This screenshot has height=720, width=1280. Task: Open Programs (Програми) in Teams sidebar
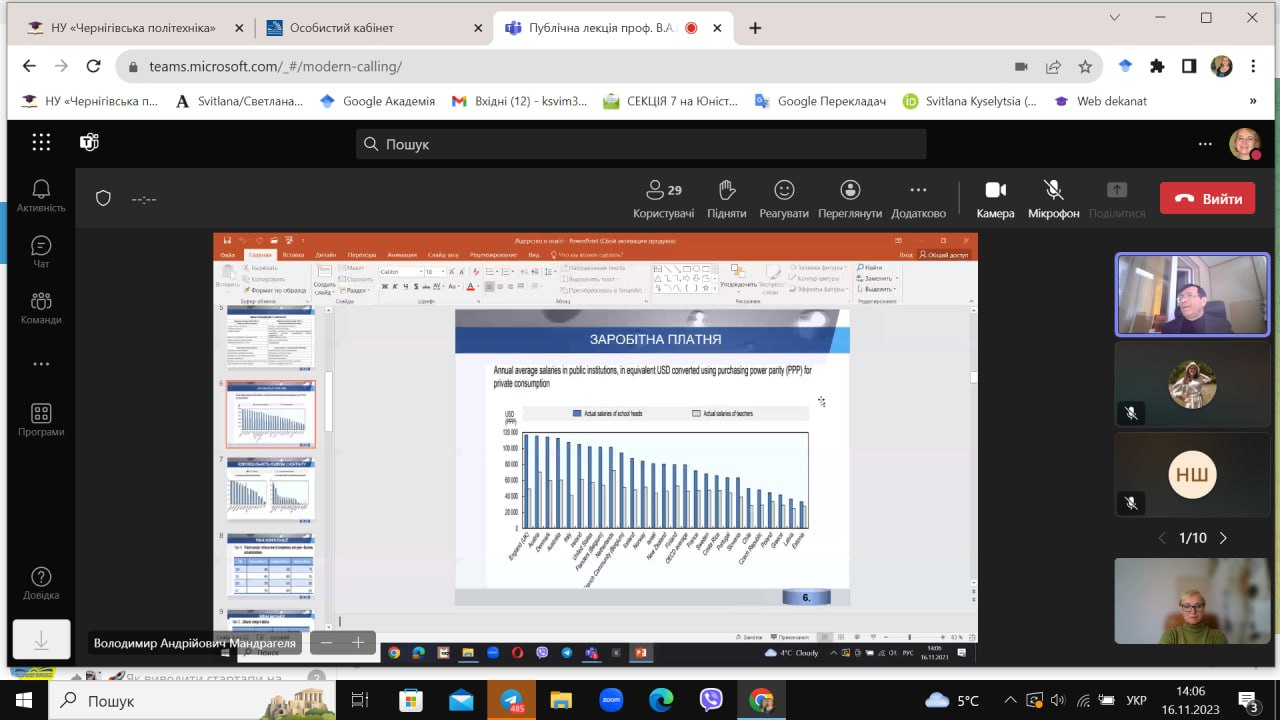click(x=41, y=420)
